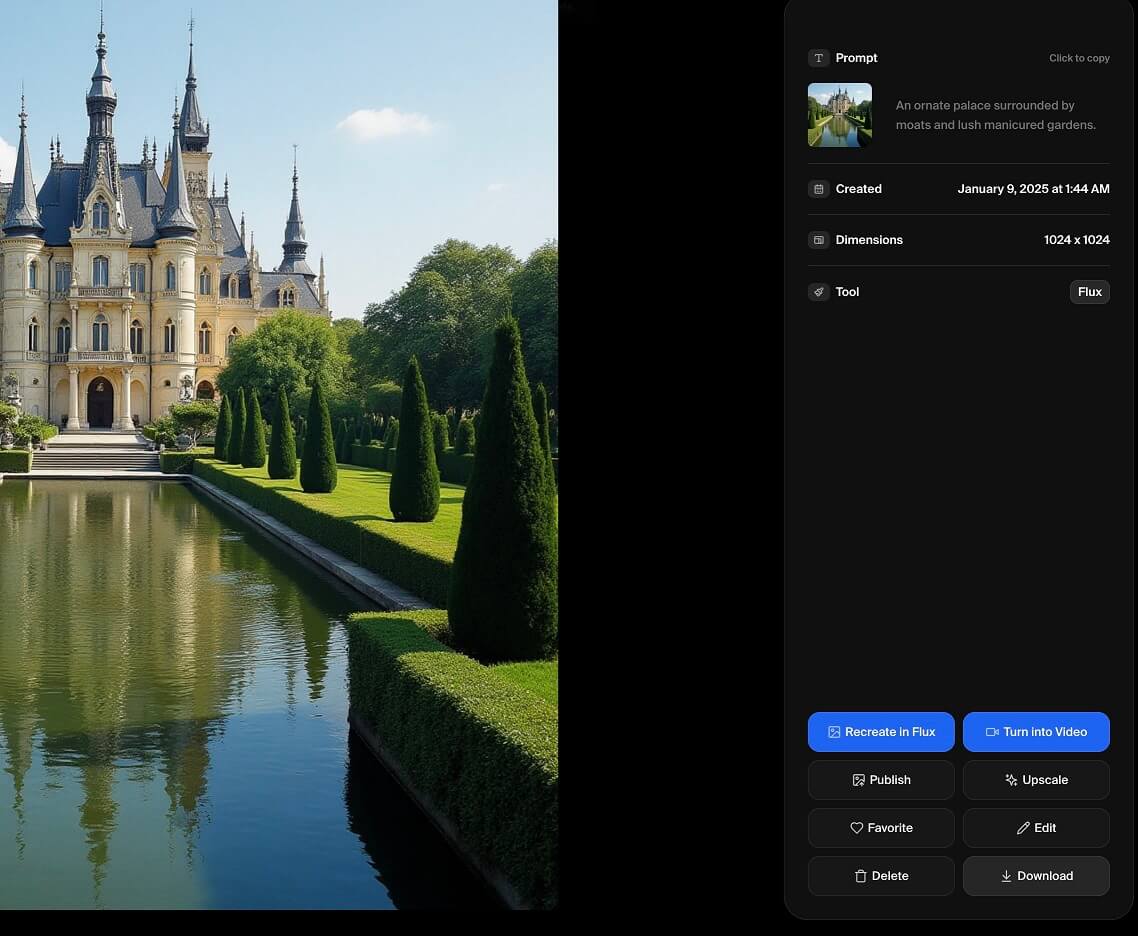Click the Prompt section heading label
Image resolution: width=1138 pixels, height=936 pixels.
pos(856,58)
